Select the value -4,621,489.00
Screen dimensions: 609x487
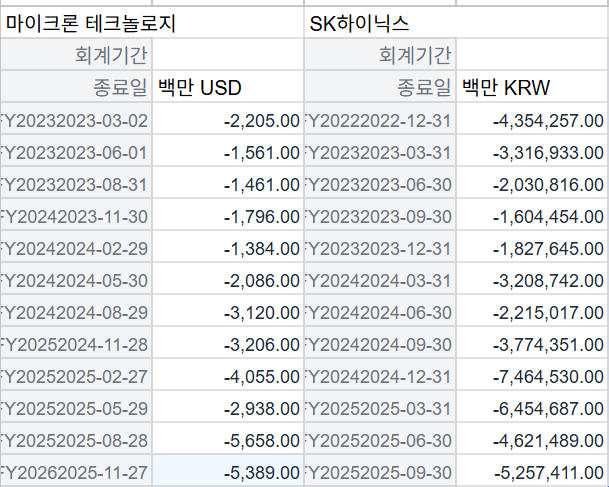(x=532, y=439)
